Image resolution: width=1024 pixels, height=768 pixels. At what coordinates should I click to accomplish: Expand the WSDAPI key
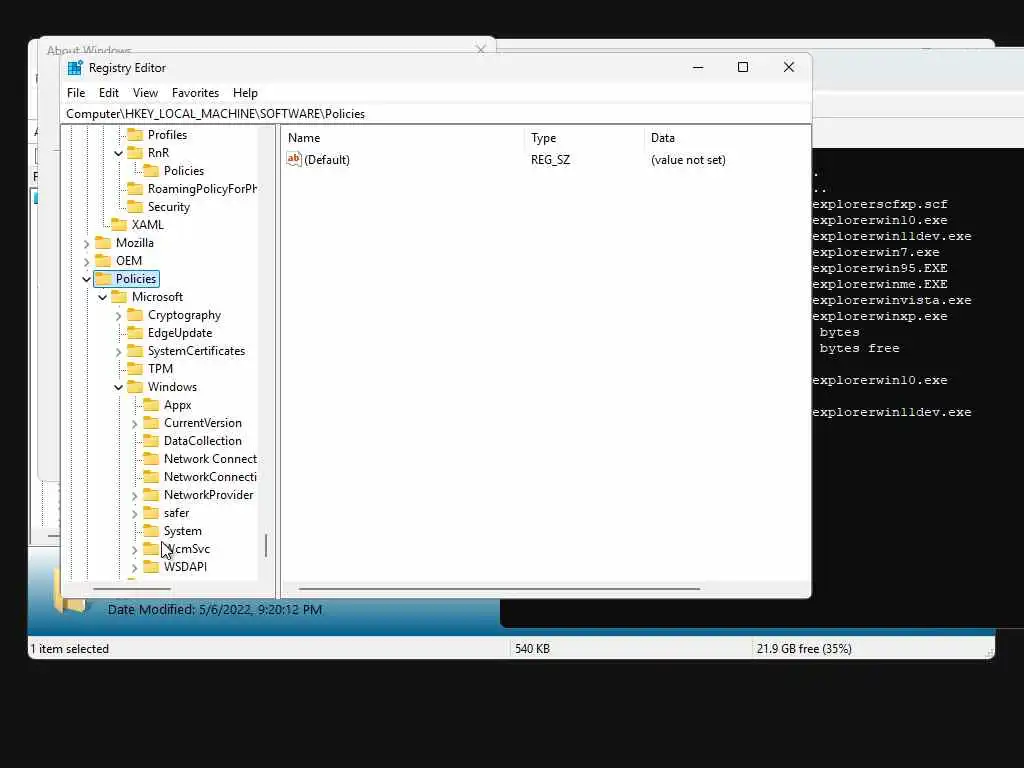[135, 568]
